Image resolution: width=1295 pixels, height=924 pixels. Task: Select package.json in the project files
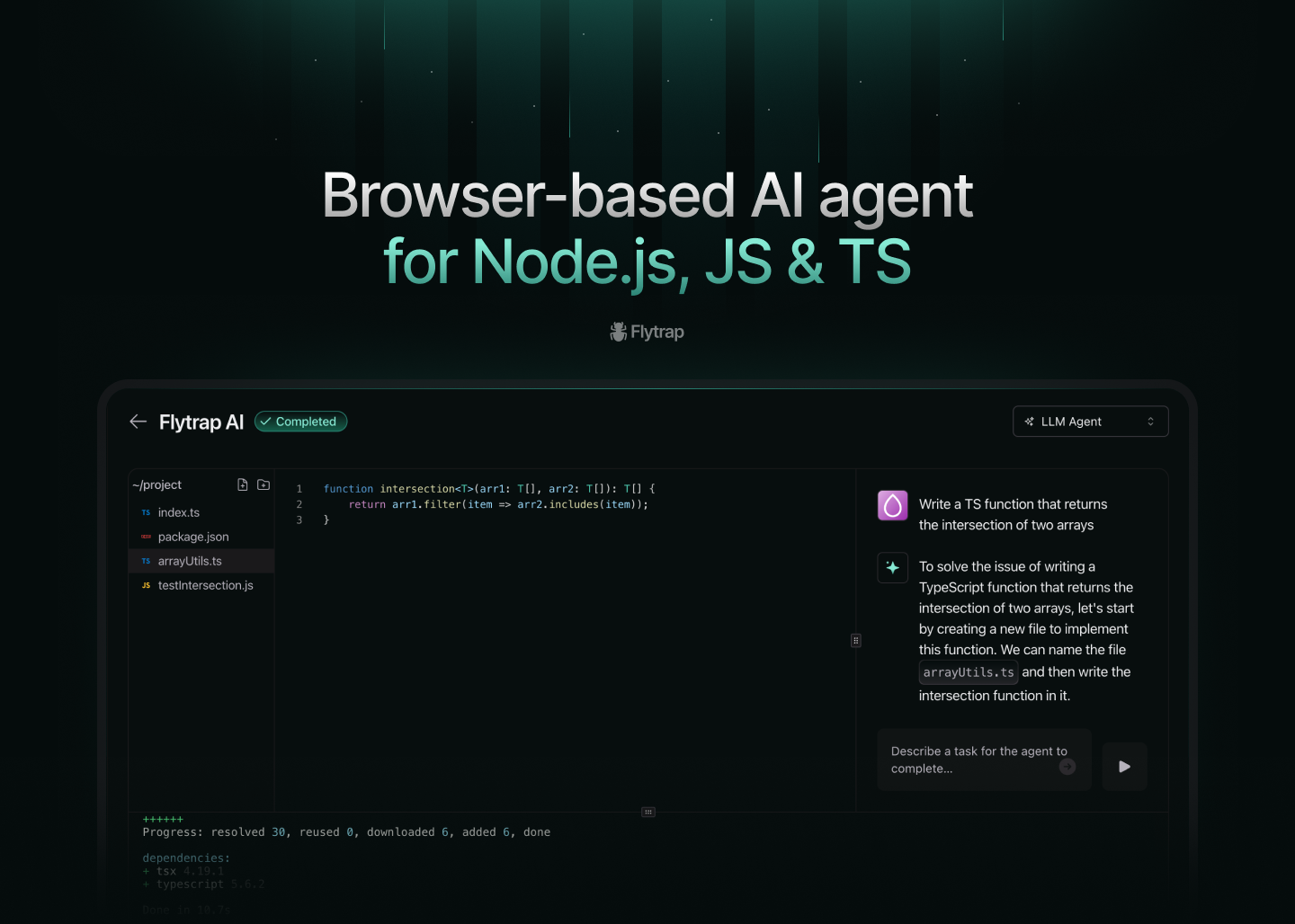click(193, 537)
